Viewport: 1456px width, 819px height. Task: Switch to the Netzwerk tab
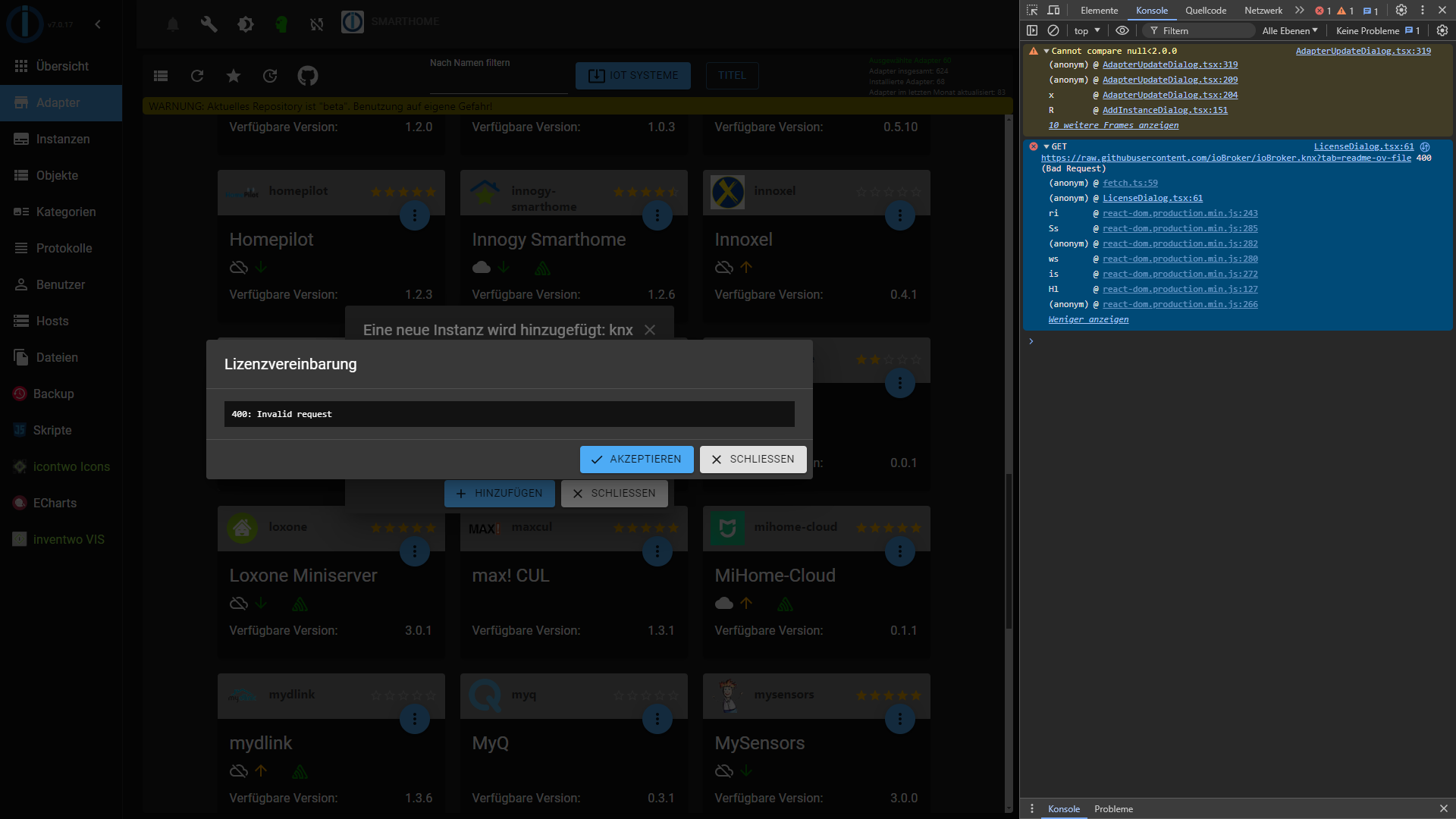point(1263,11)
